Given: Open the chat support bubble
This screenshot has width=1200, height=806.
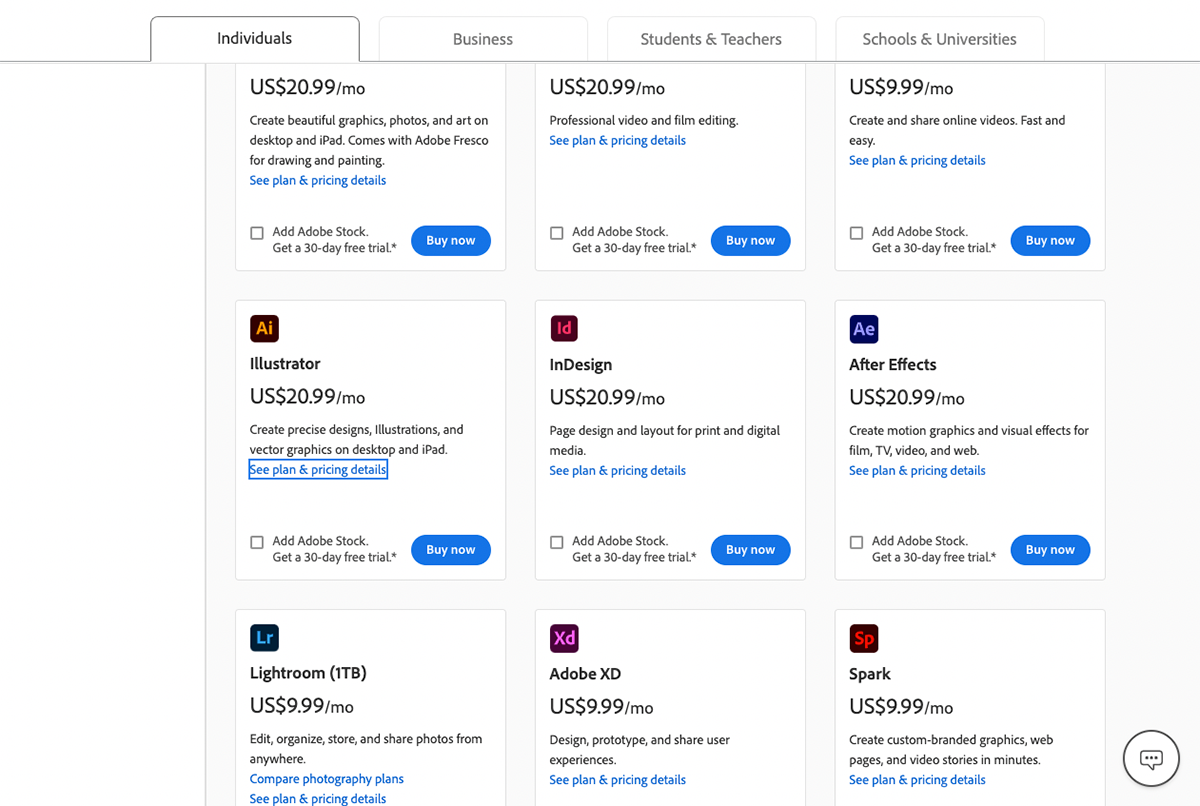Looking at the screenshot, I should (x=1150, y=758).
